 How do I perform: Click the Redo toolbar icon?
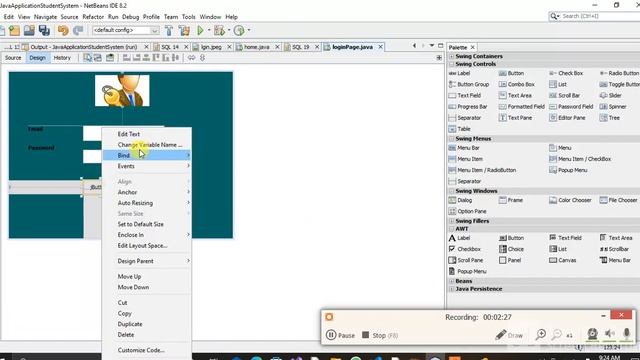(x=78, y=30)
